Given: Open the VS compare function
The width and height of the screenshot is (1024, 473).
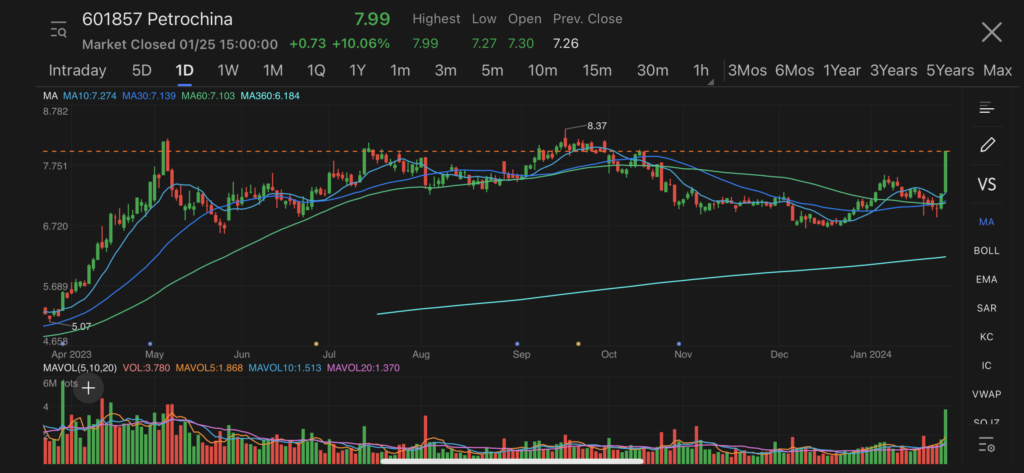Looking at the screenshot, I should (987, 184).
